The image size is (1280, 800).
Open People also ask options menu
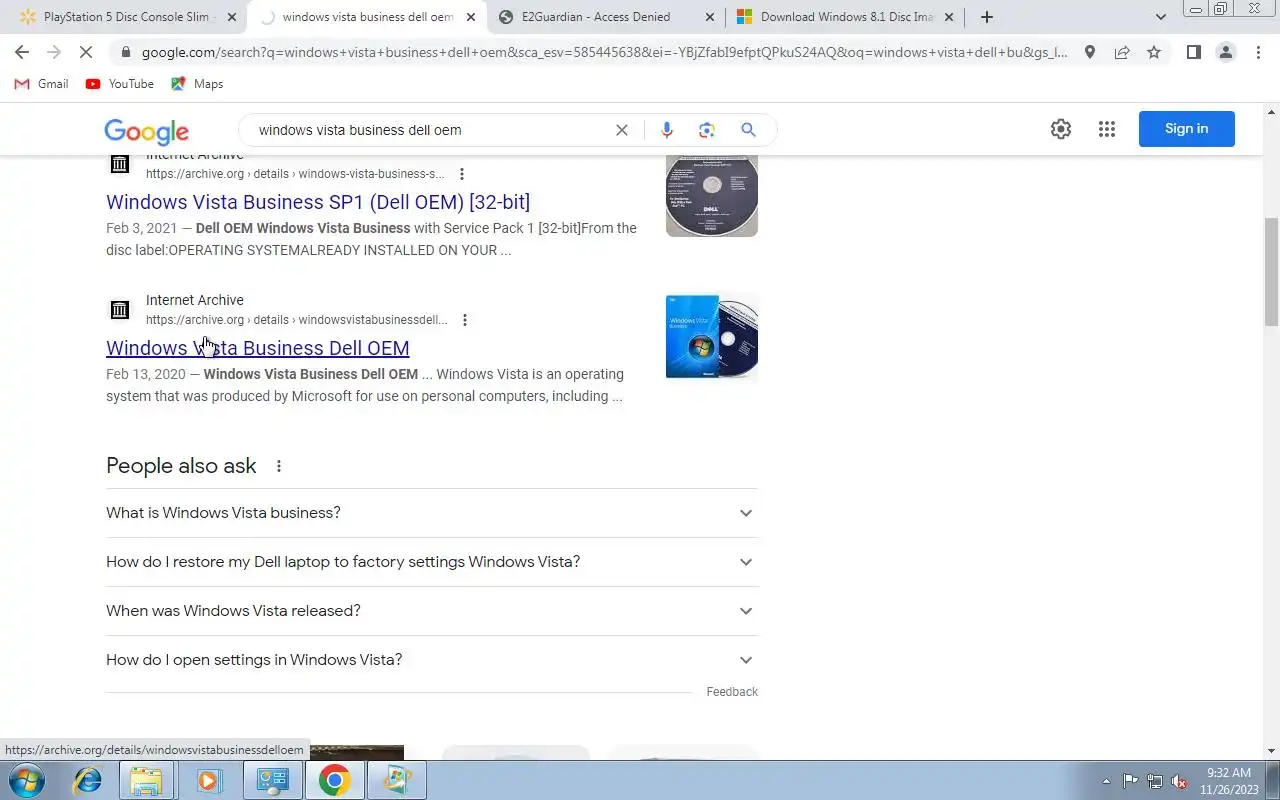(x=279, y=466)
